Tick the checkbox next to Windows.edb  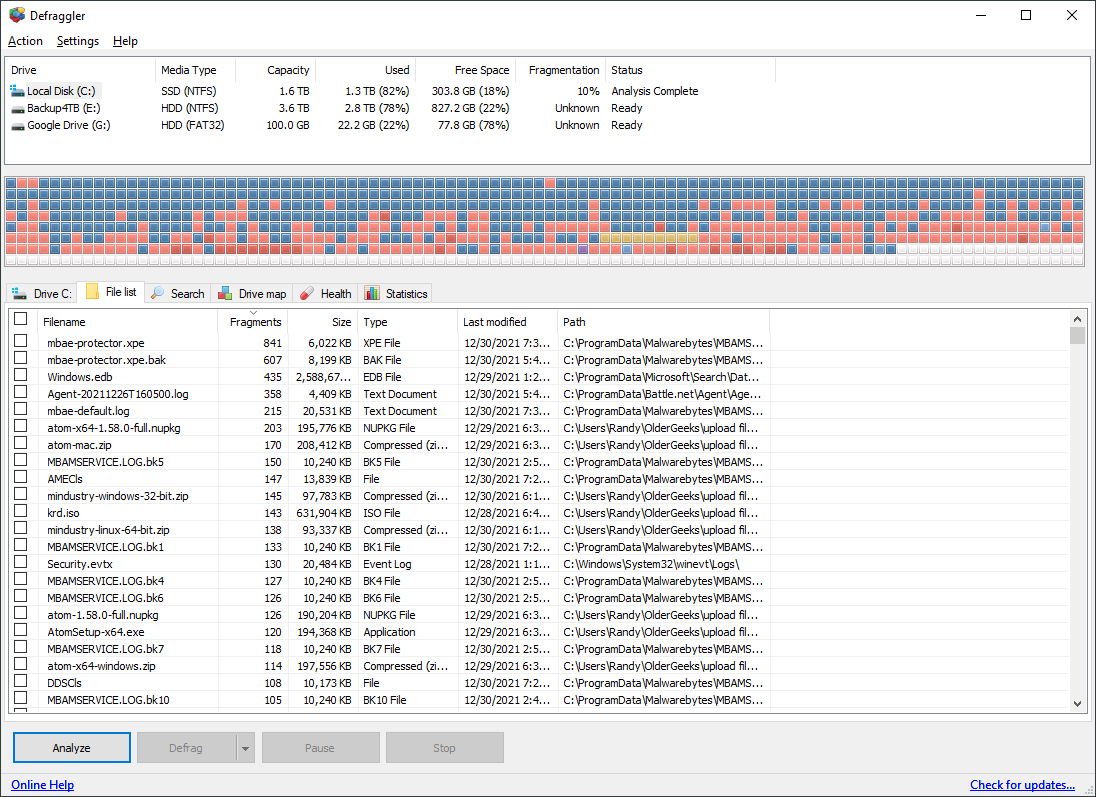pyautogui.click(x=21, y=375)
